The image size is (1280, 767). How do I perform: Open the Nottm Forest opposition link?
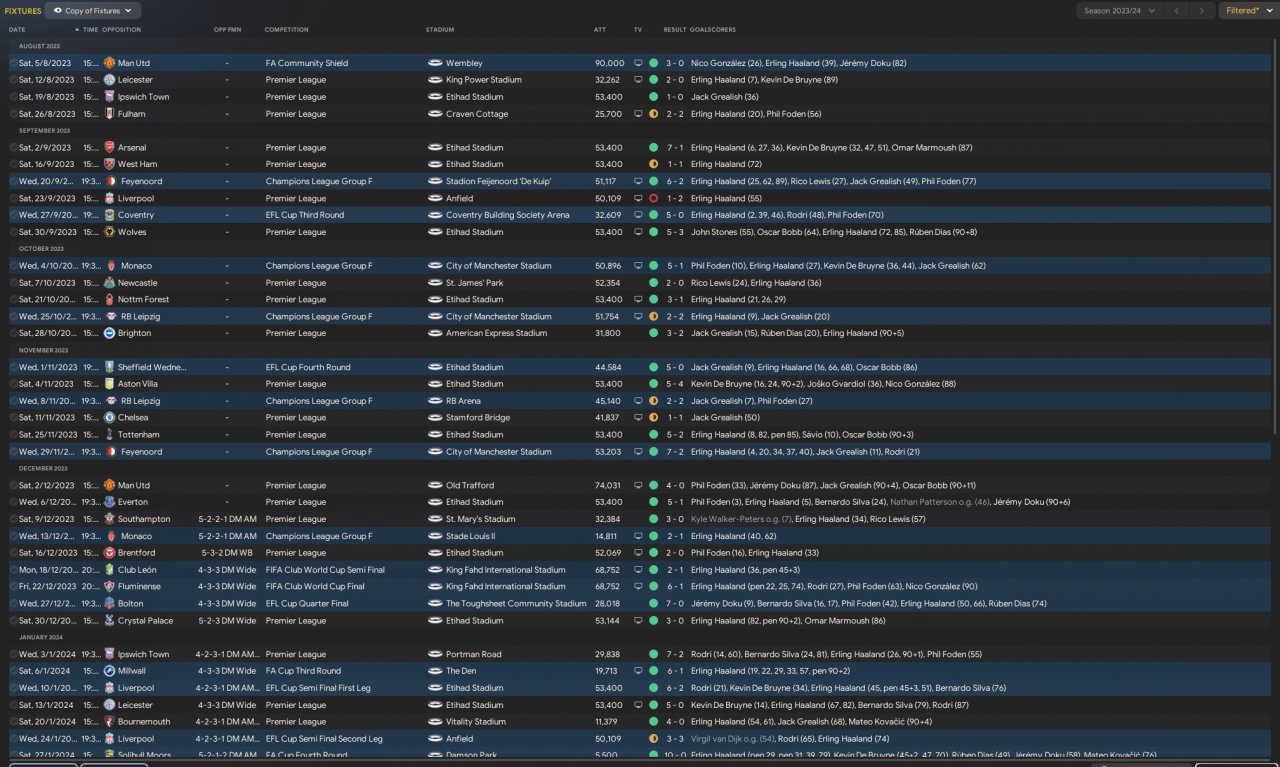(x=144, y=300)
